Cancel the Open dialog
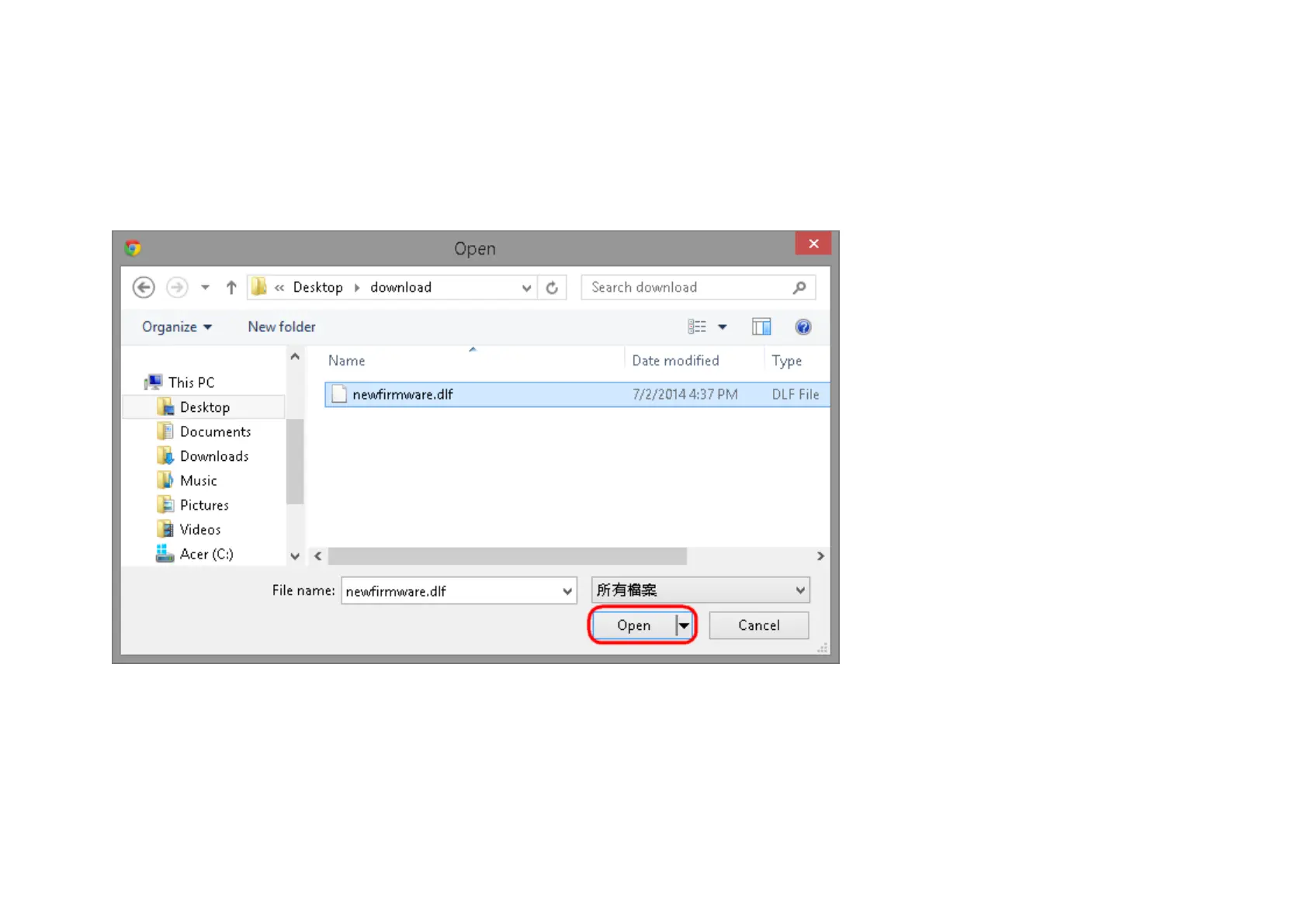Image resolution: width=1307 pixels, height=924 pixels. click(x=759, y=625)
